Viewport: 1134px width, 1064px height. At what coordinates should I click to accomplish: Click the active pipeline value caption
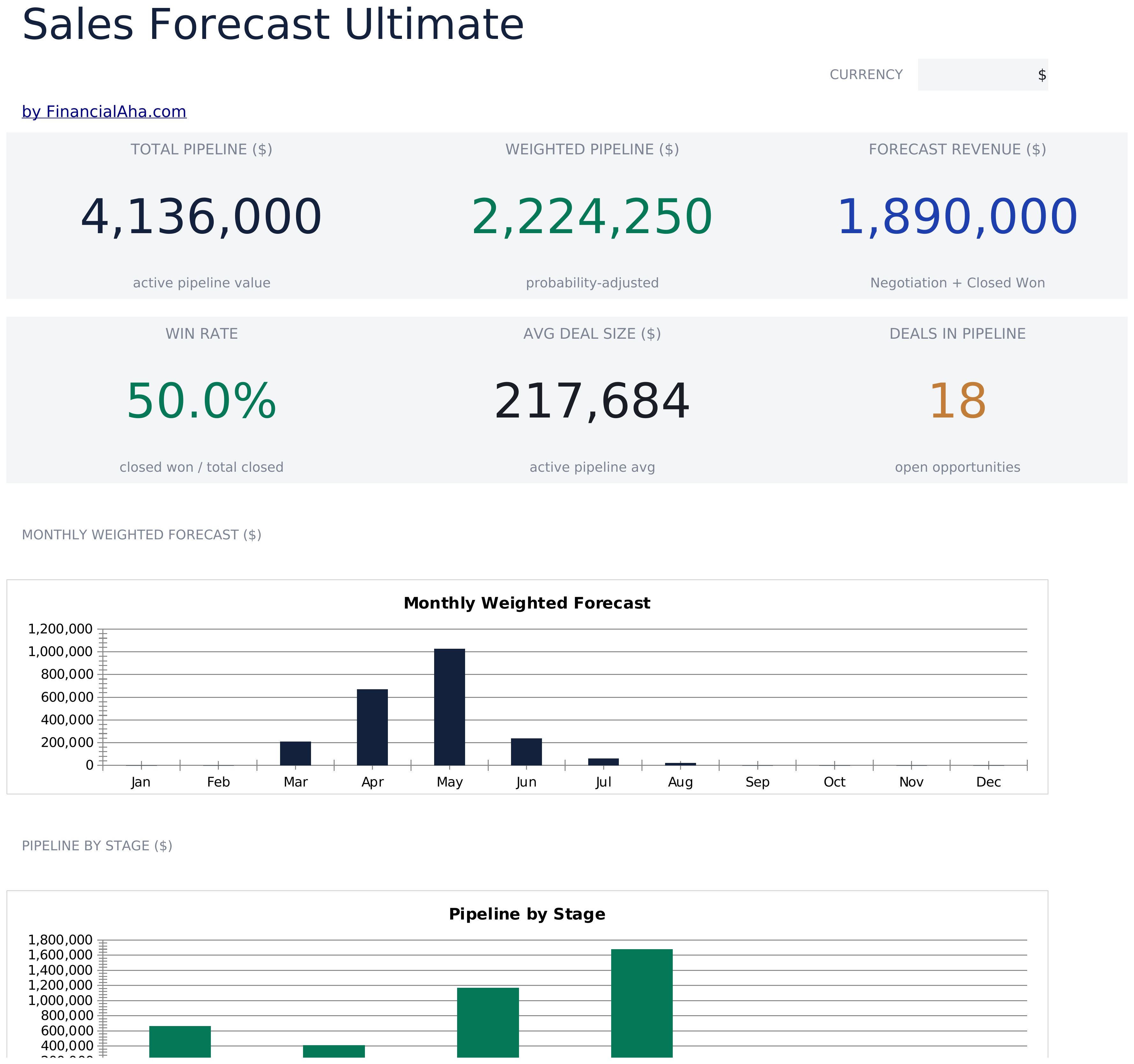[201, 283]
